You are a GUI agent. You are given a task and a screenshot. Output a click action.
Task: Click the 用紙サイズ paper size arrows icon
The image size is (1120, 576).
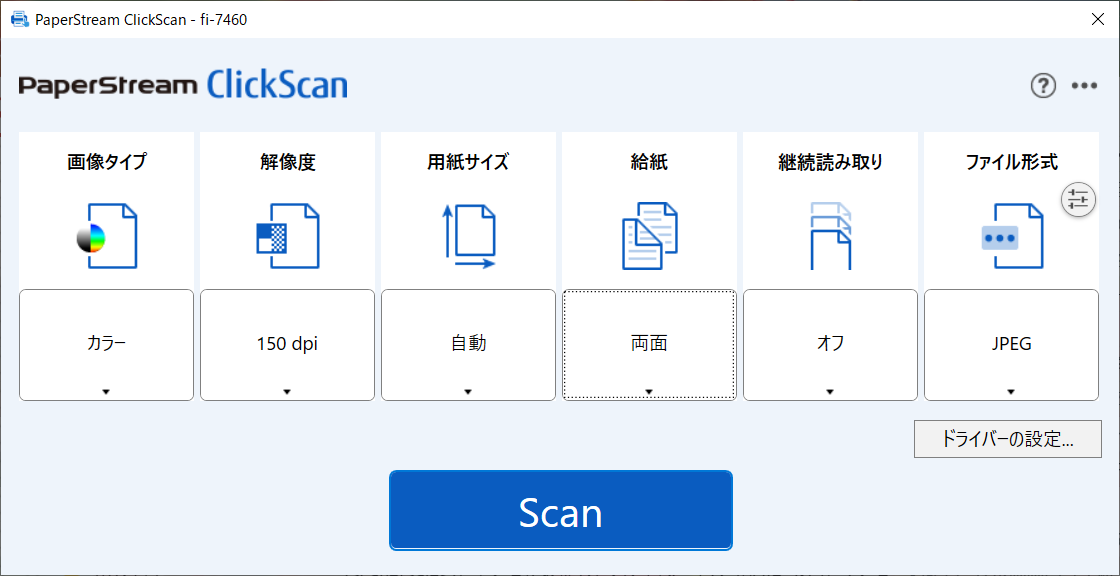(x=469, y=236)
